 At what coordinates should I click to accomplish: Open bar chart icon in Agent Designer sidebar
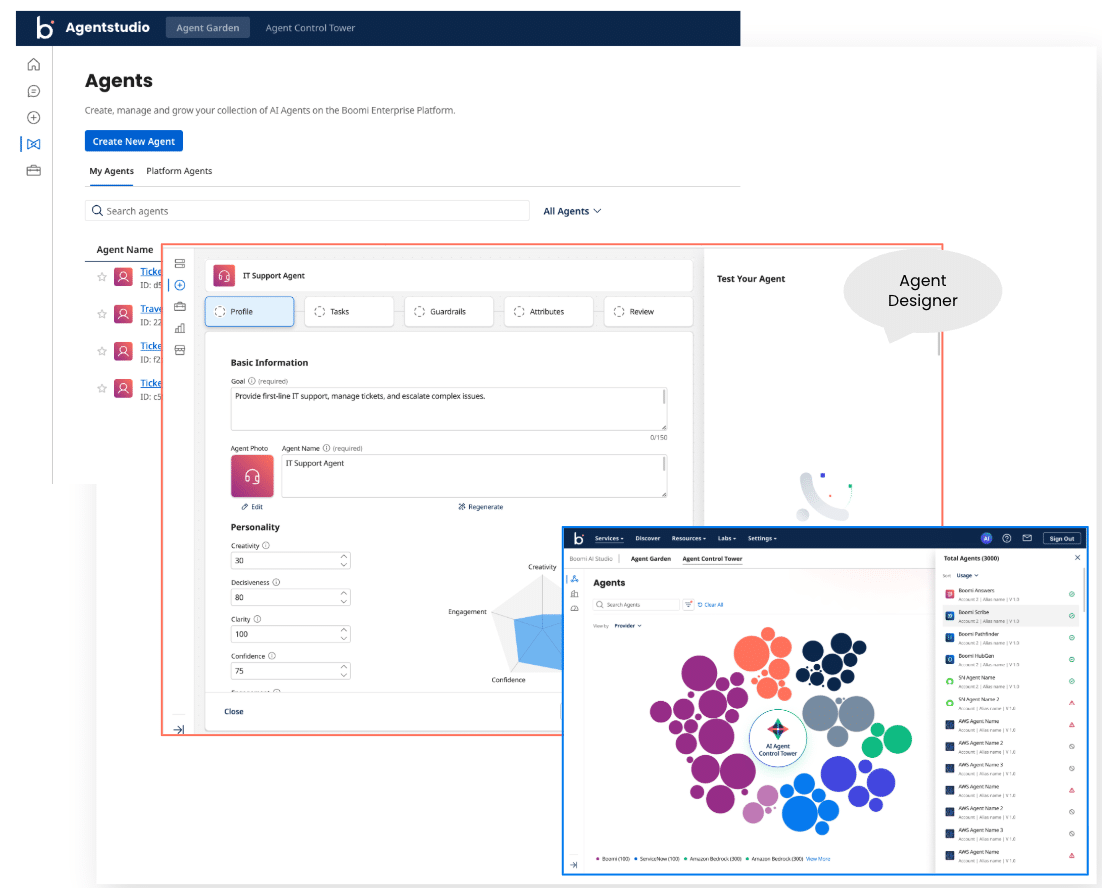[x=180, y=328]
